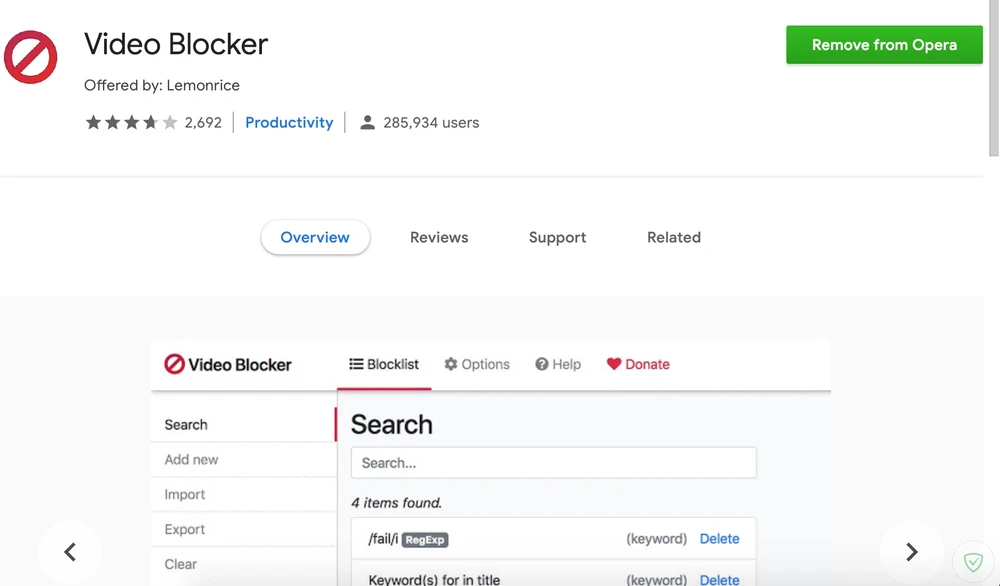Switch to the Reviews tab
The width and height of the screenshot is (1000, 586).
pyautogui.click(x=439, y=238)
